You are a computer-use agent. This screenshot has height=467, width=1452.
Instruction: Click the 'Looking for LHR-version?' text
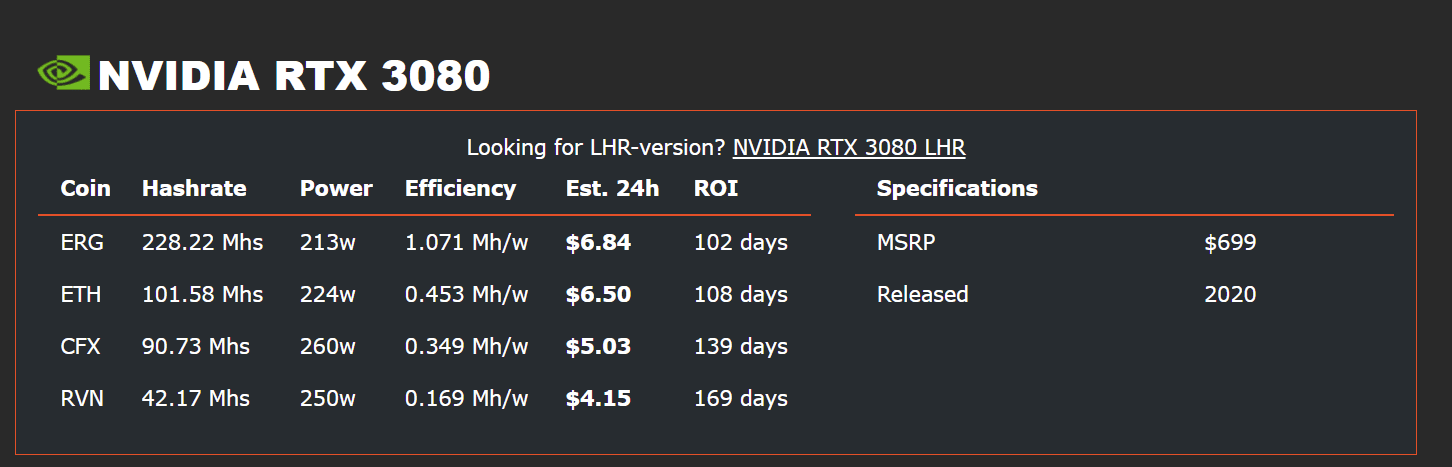coord(596,148)
